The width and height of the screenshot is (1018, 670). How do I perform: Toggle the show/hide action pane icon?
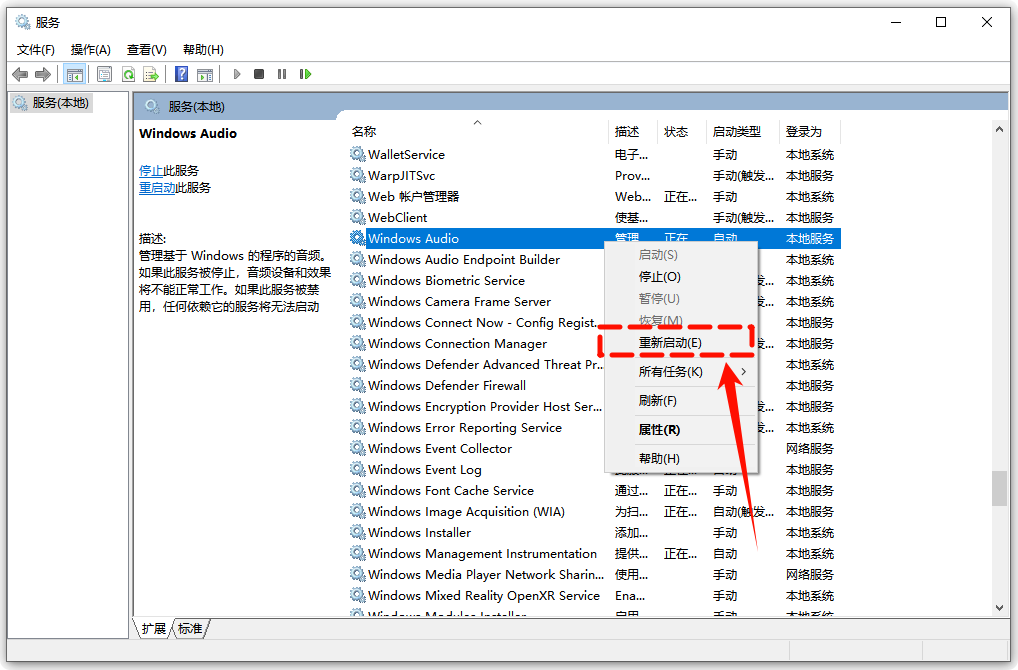click(205, 75)
